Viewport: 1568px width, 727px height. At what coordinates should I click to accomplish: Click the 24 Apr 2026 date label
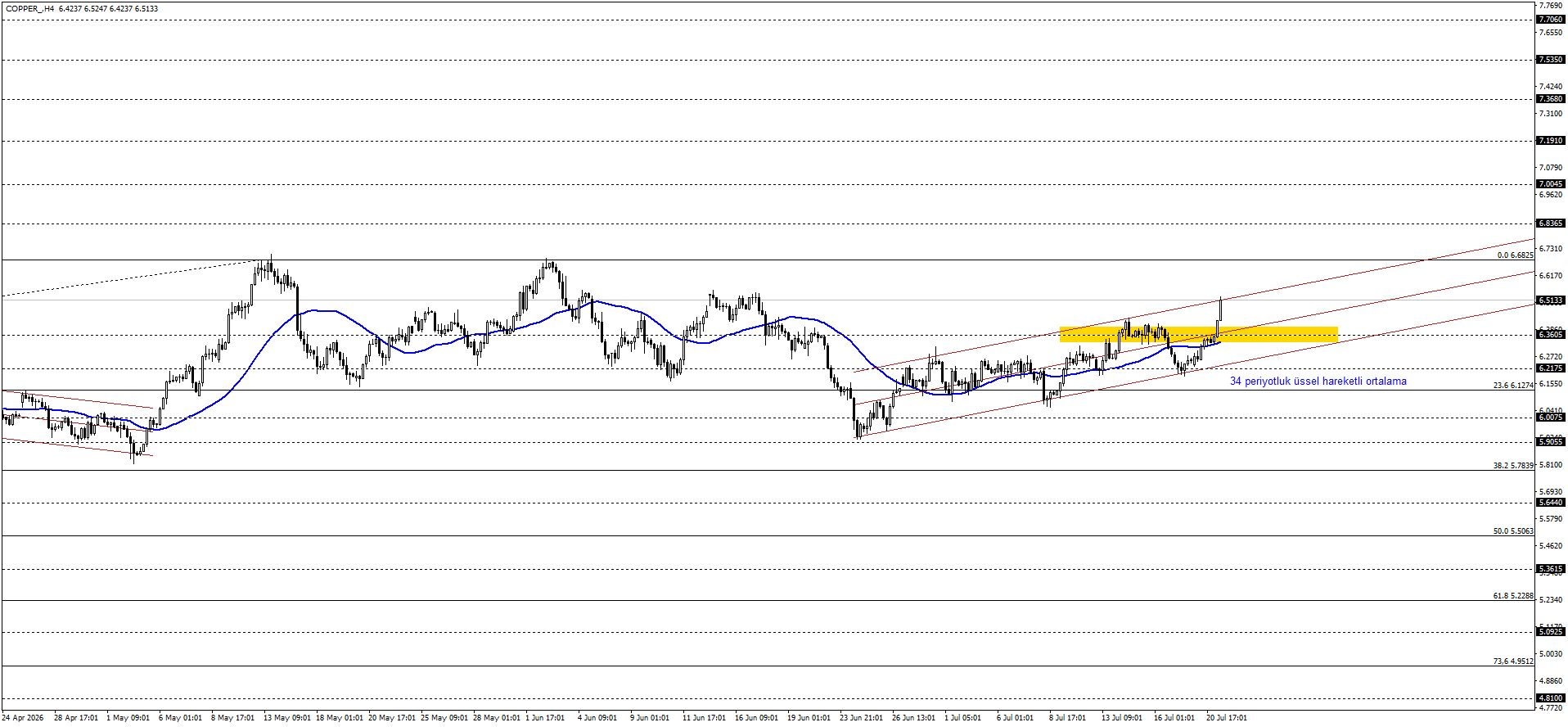(22, 718)
